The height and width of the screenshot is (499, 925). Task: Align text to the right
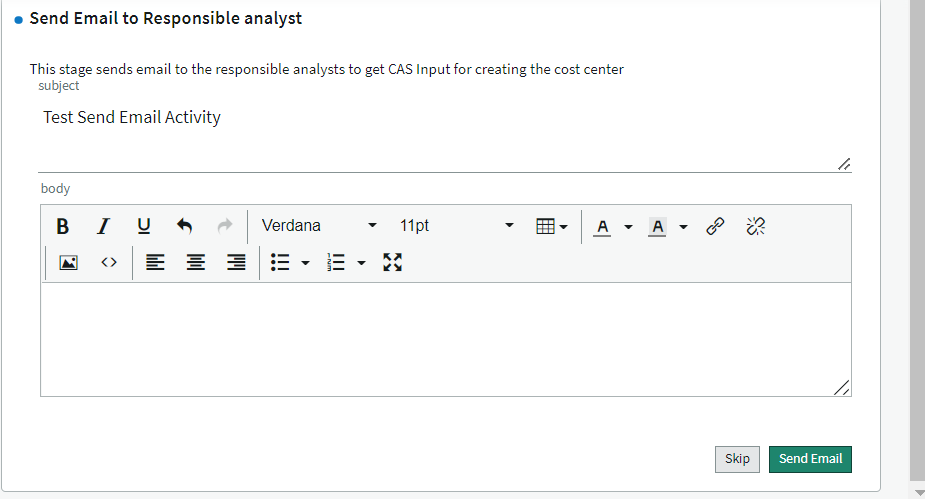[236, 262]
